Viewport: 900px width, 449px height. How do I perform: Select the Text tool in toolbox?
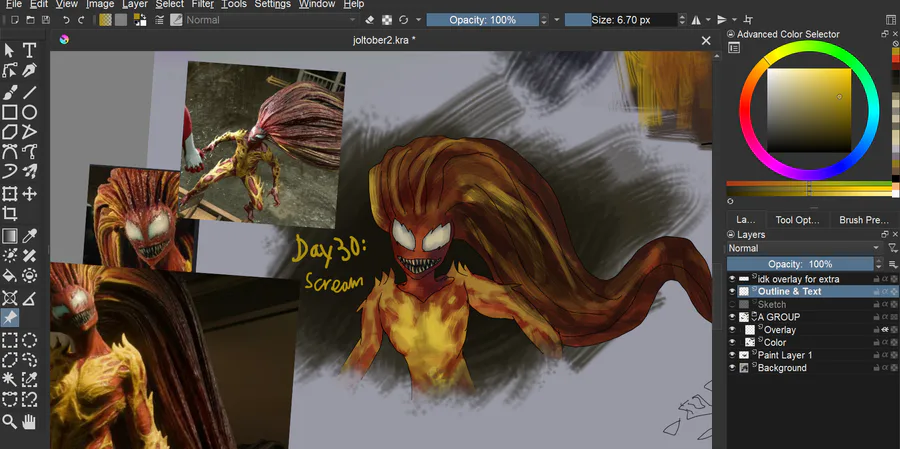pos(30,51)
